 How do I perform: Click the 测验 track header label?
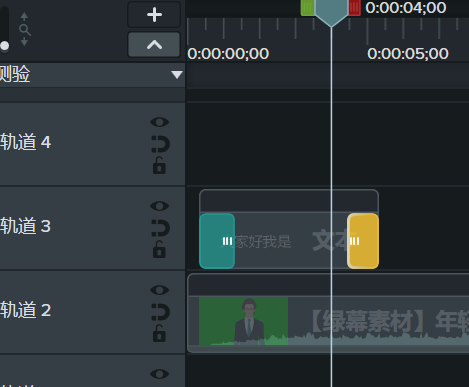click(15, 74)
